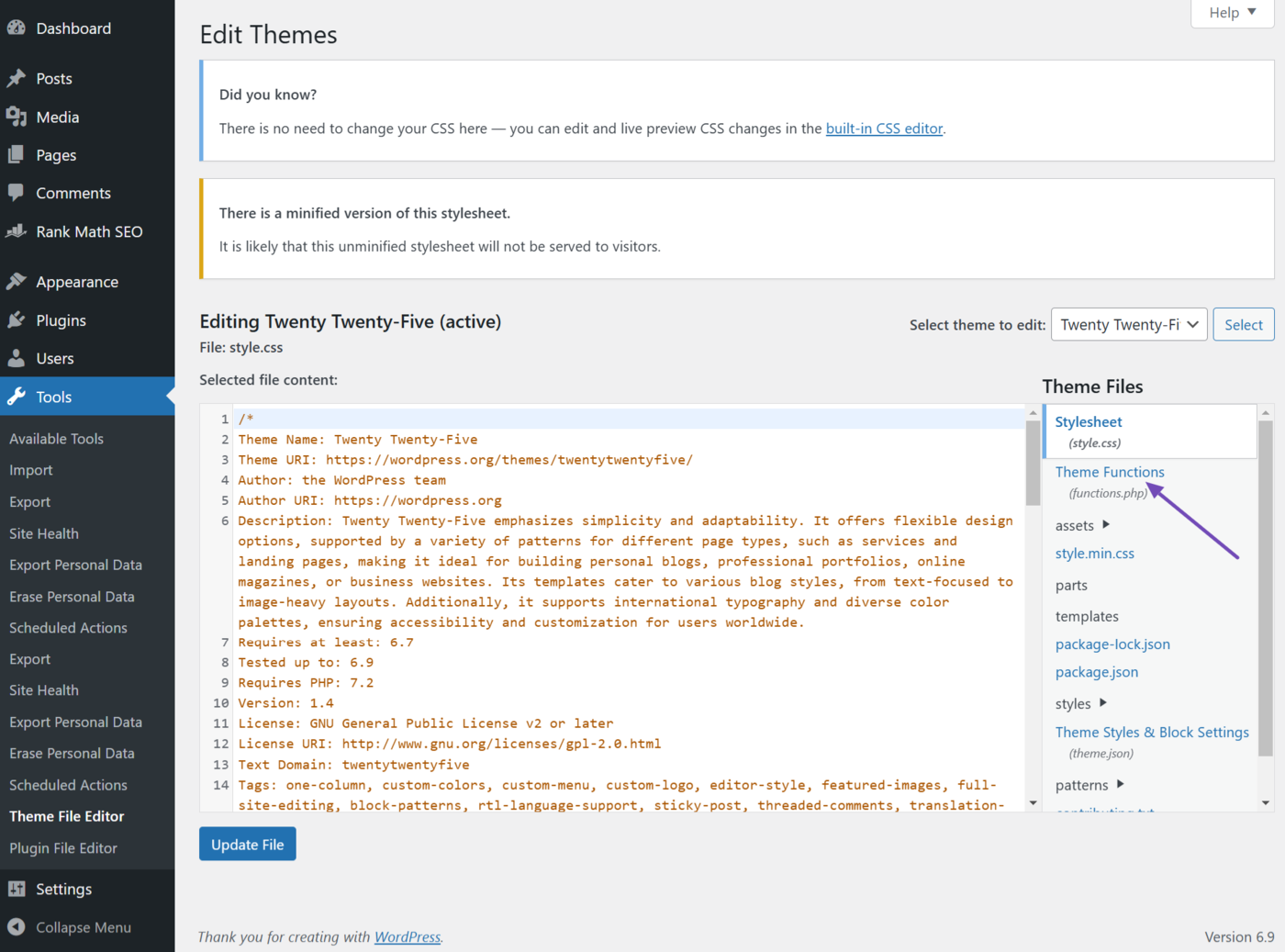Open Media library via its icon

(x=18, y=117)
